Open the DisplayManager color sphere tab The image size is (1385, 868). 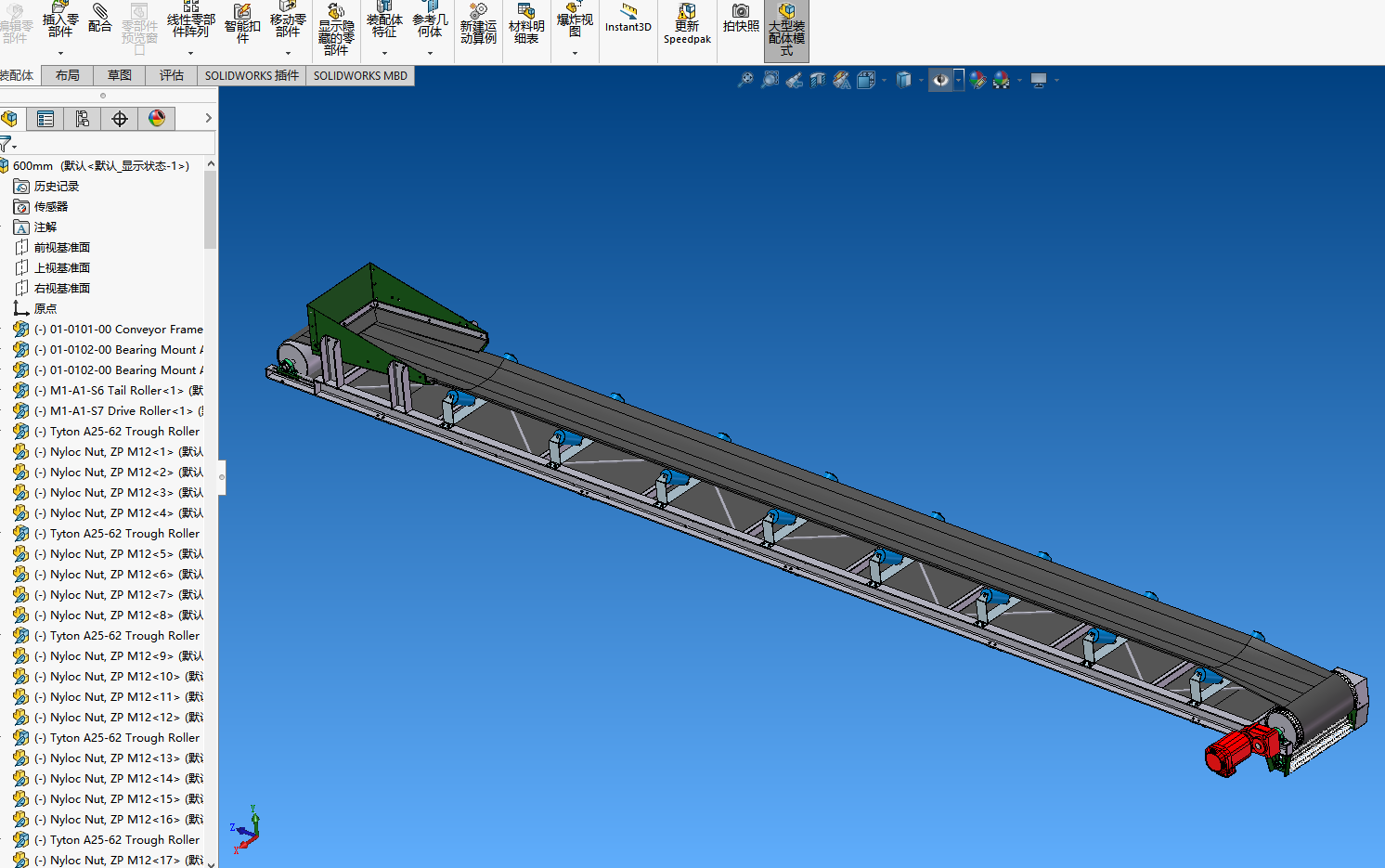(x=157, y=118)
